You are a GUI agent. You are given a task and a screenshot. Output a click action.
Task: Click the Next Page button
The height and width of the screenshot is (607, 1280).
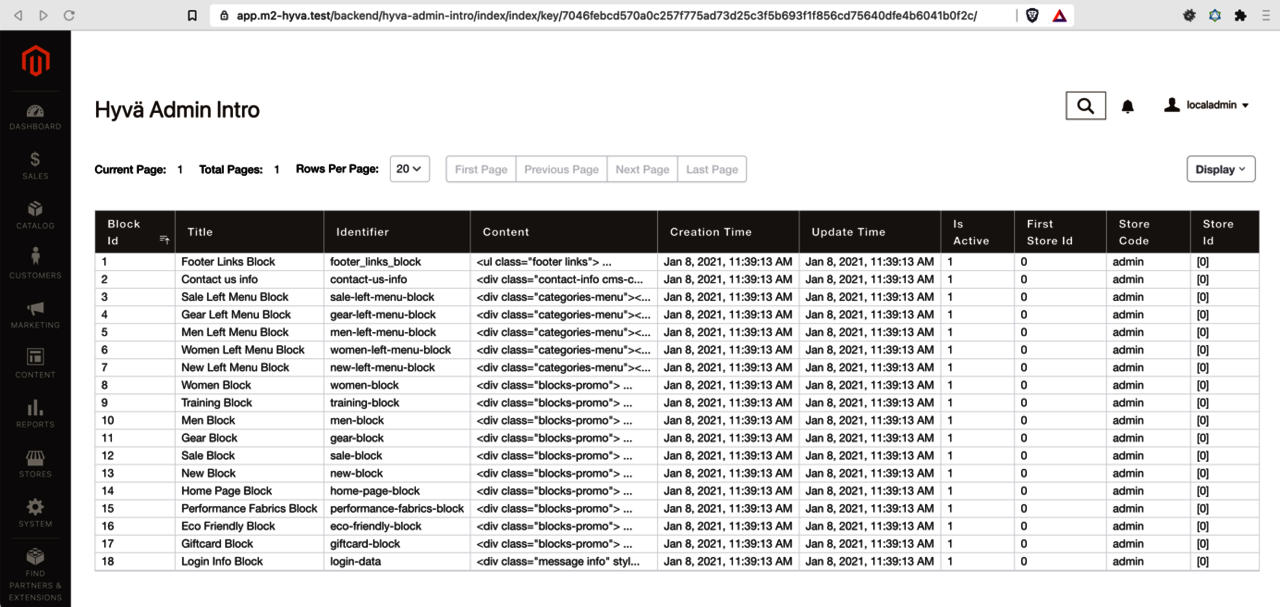pyautogui.click(x=642, y=169)
